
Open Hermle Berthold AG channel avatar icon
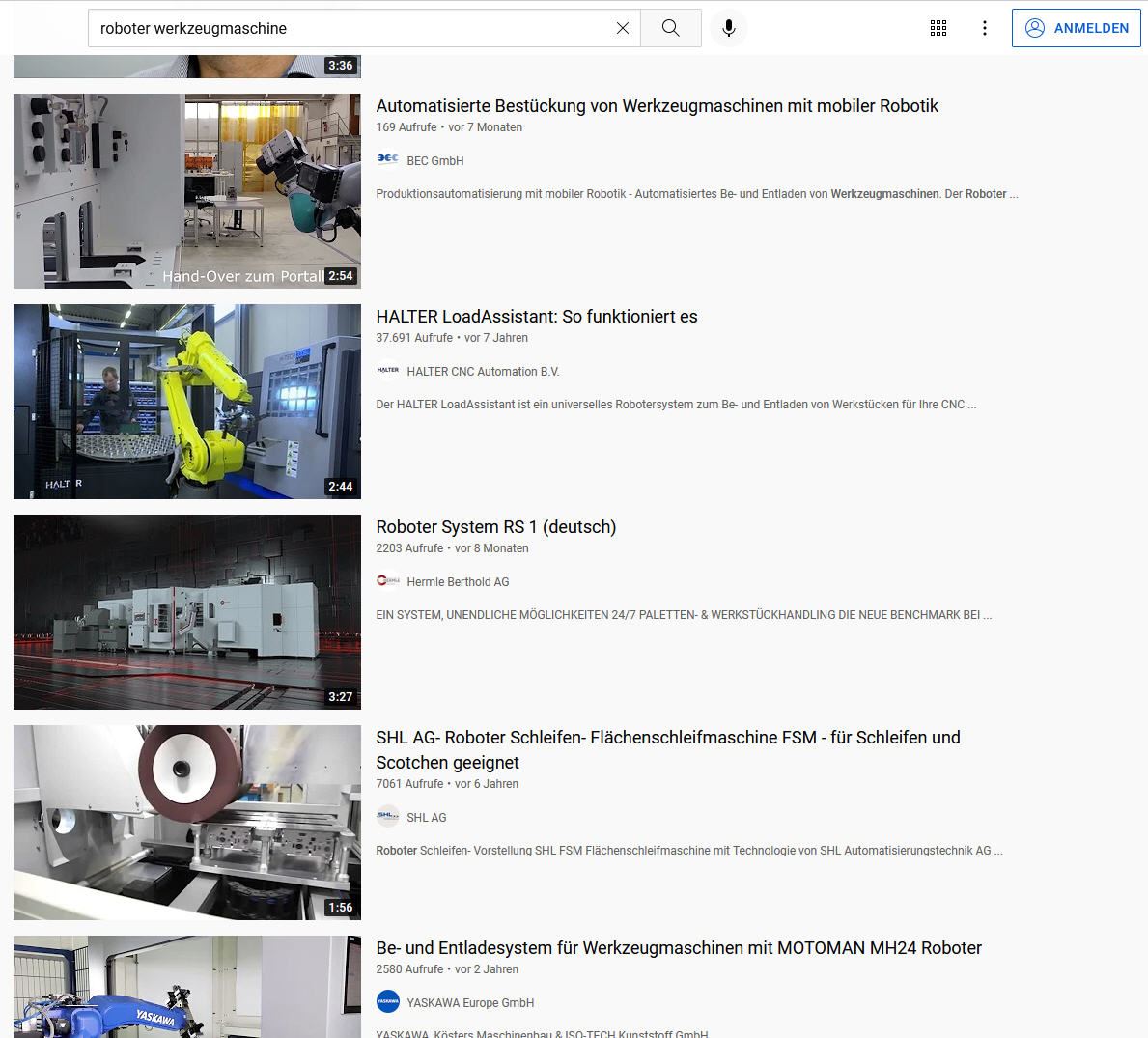click(x=387, y=582)
